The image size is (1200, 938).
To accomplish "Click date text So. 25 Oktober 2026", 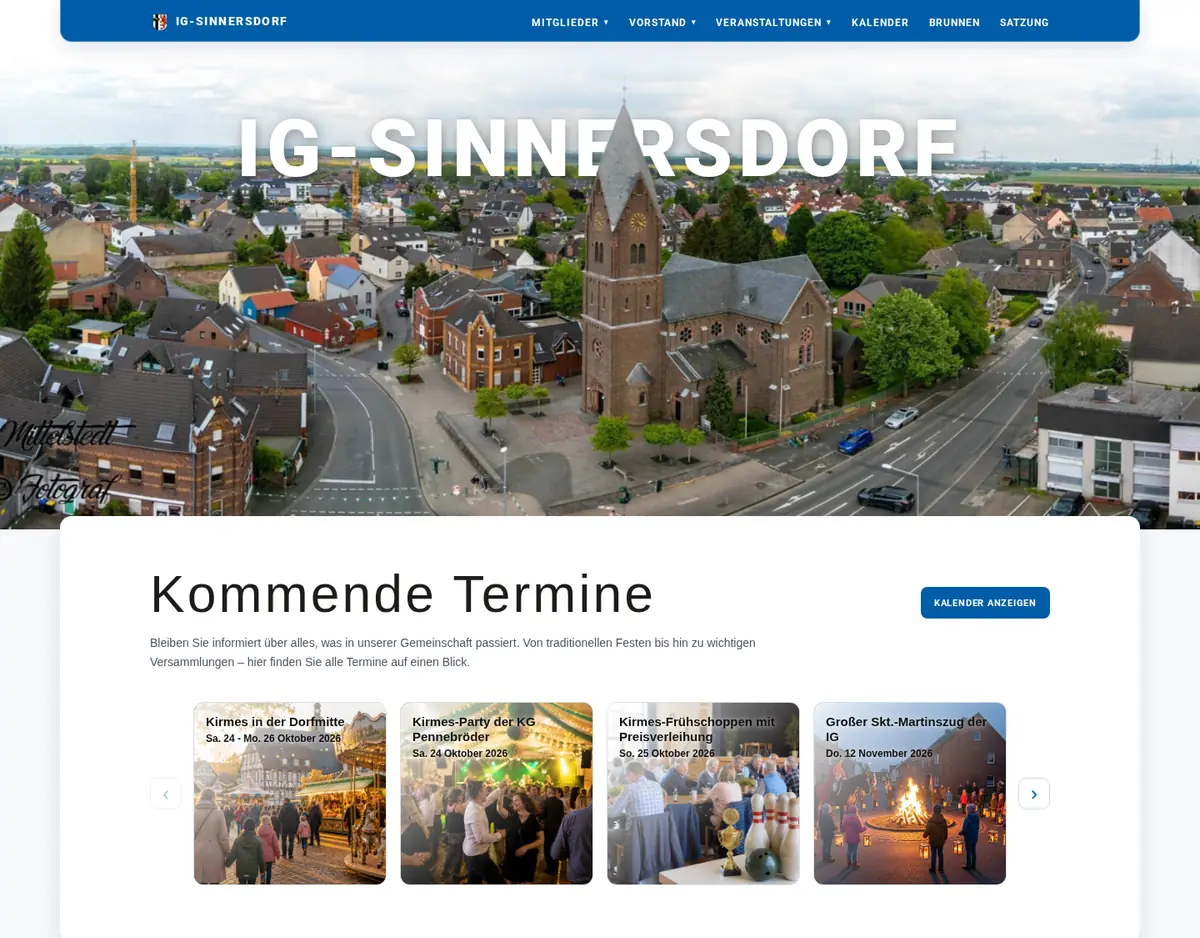I will tap(667, 754).
